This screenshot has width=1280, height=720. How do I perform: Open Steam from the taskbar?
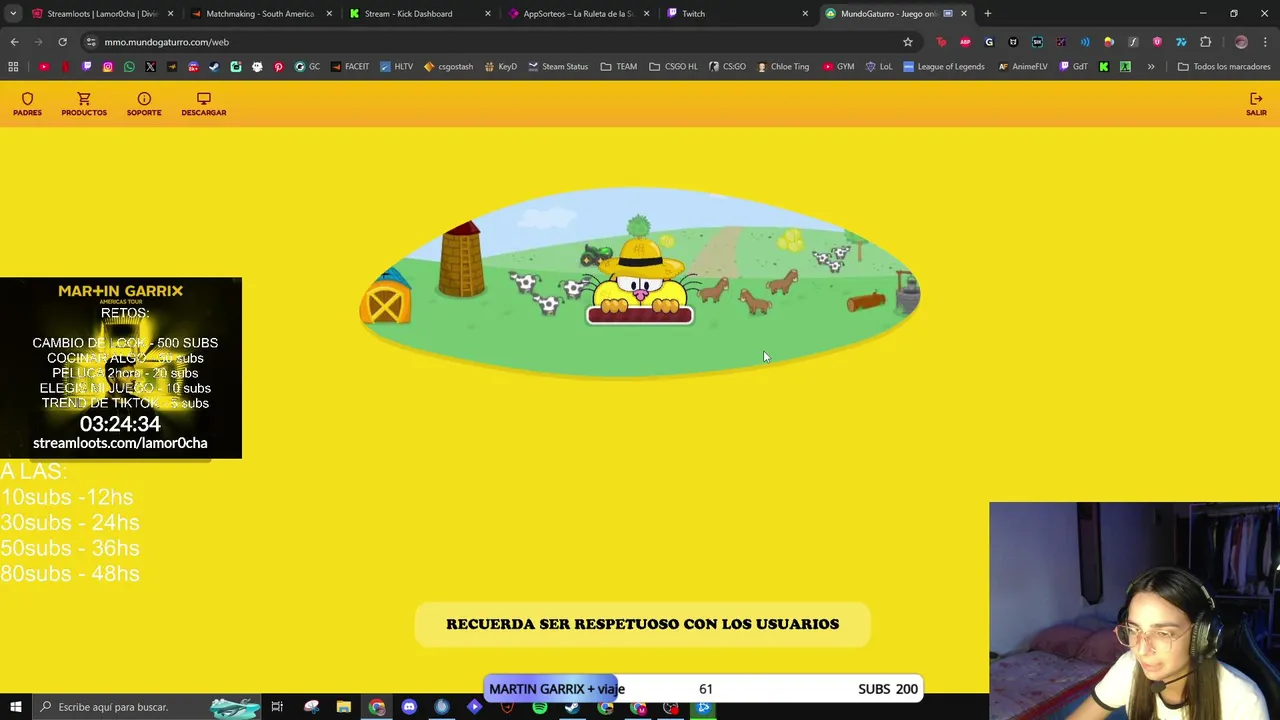[572, 707]
